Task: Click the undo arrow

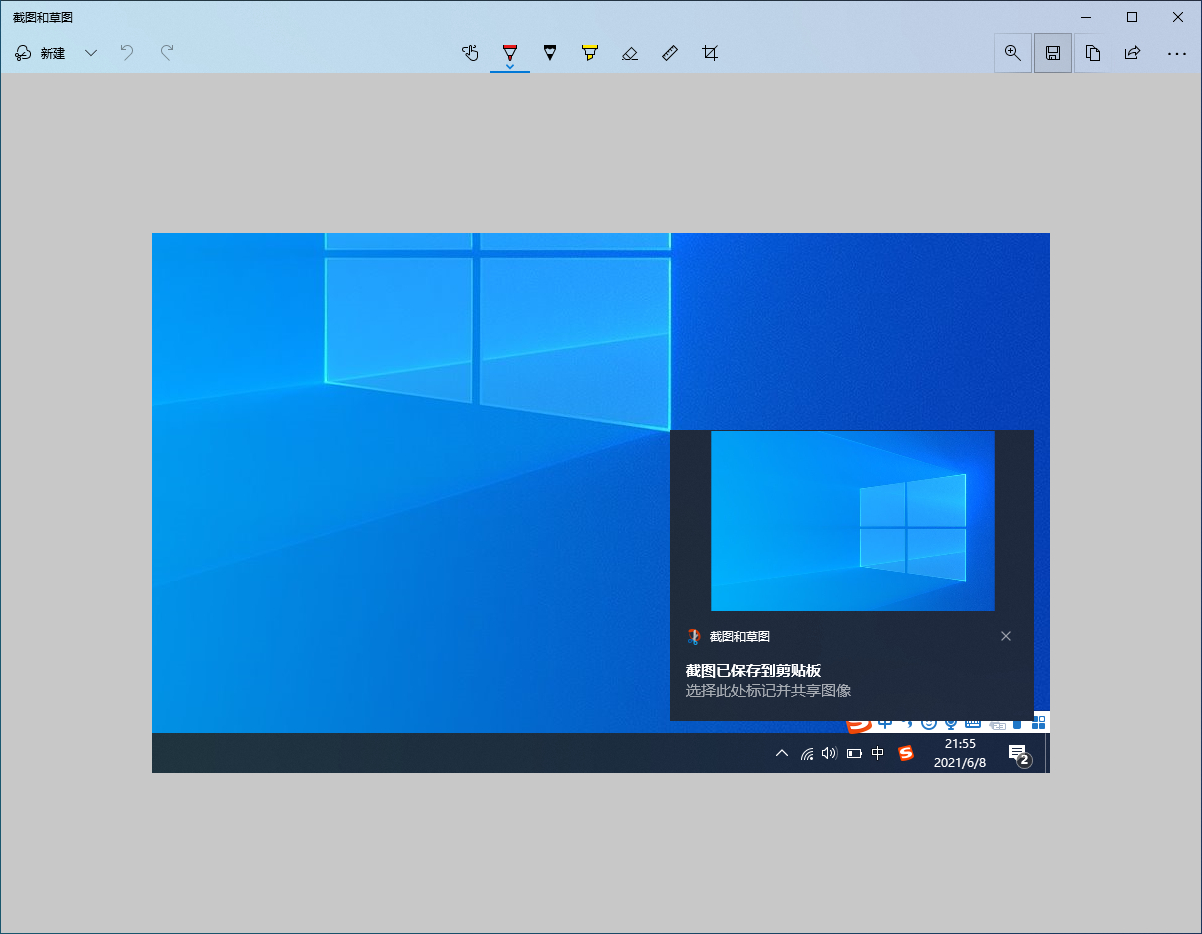Action: pyautogui.click(x=126, y=53)
